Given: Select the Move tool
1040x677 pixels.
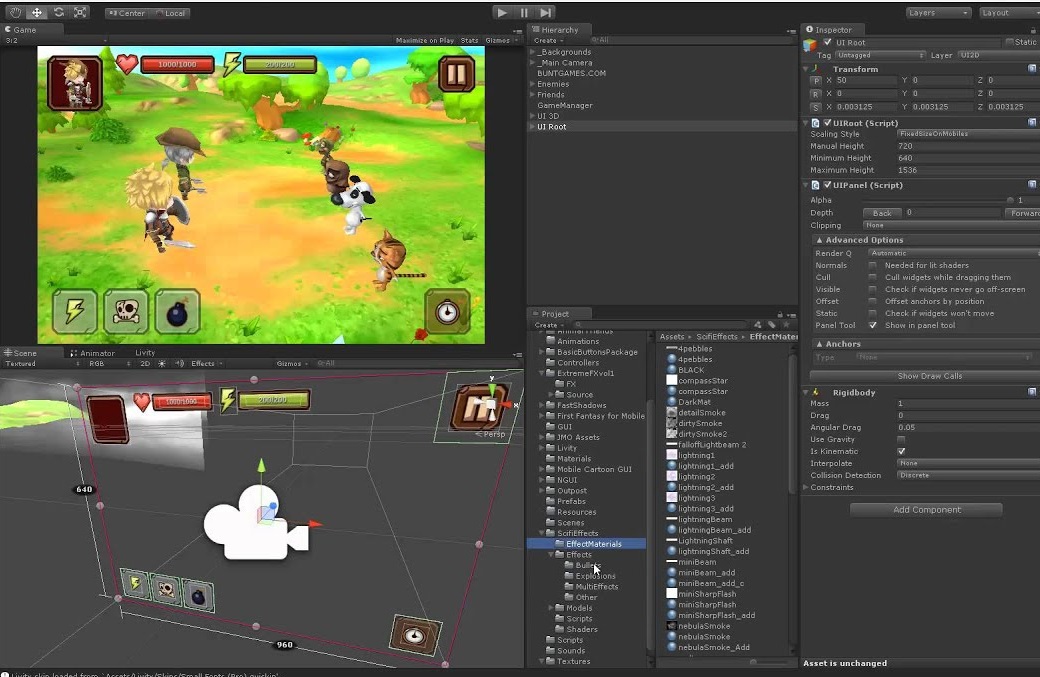Looking at the screenshot, I should 37,13.
